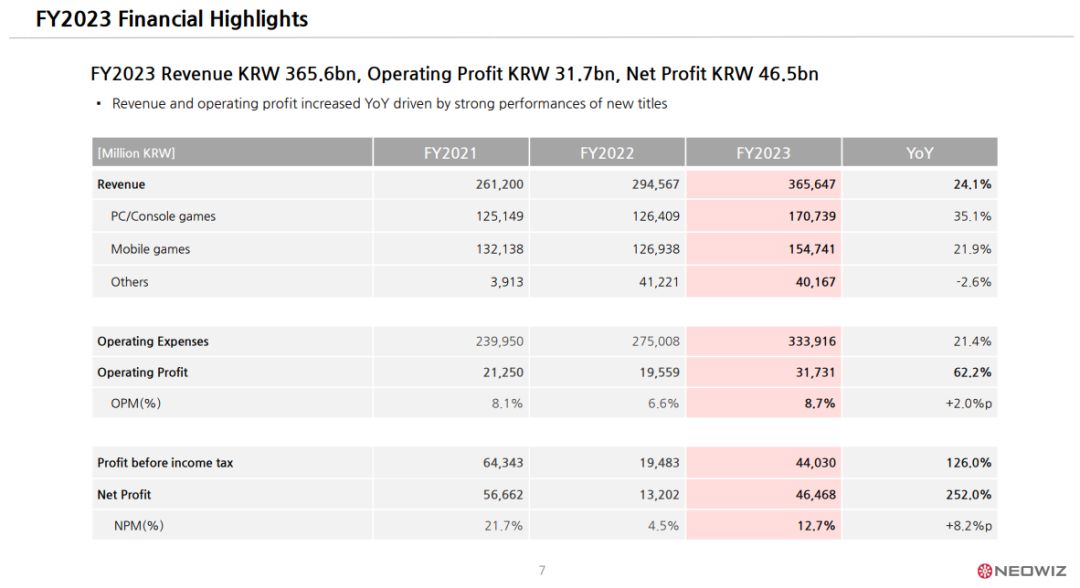
Task: Select the Net Profit row label
Action: click(124, 494)
